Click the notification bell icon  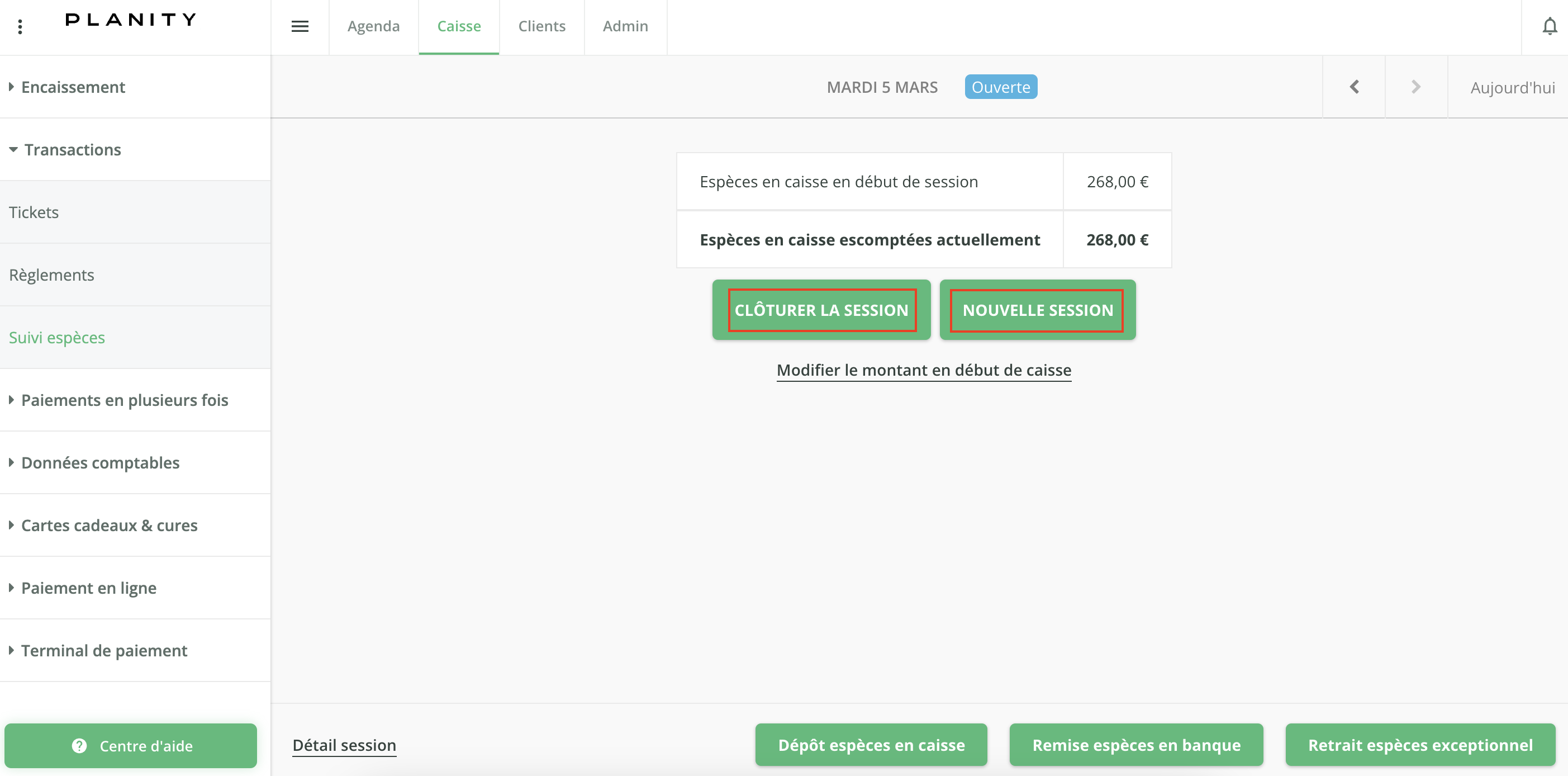pos(1549,26)
